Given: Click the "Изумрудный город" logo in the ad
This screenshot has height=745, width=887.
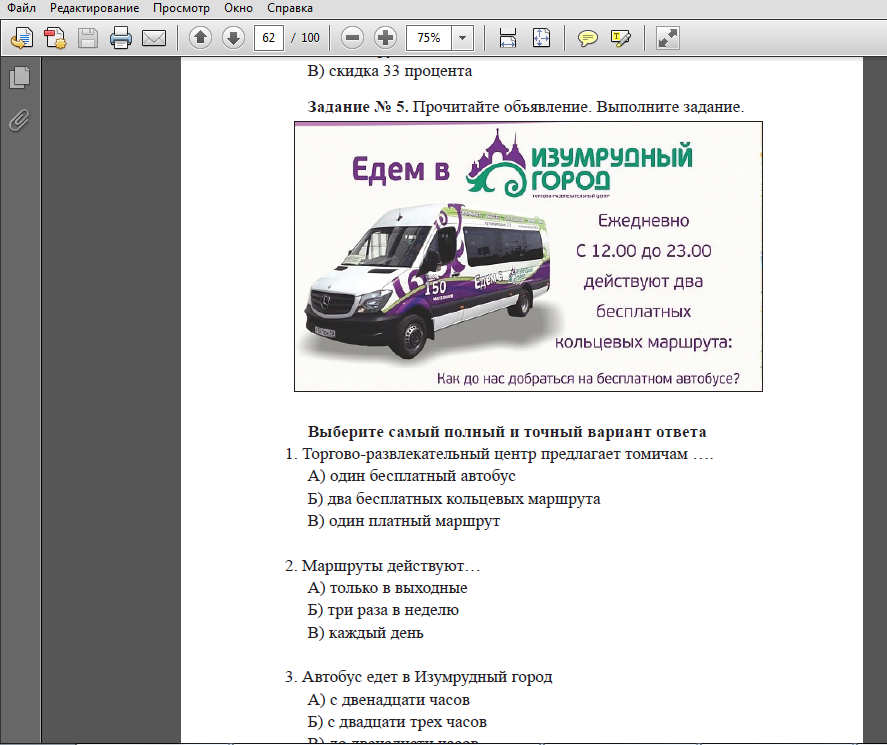Looking at the screenshot, I should click(579, 163).
